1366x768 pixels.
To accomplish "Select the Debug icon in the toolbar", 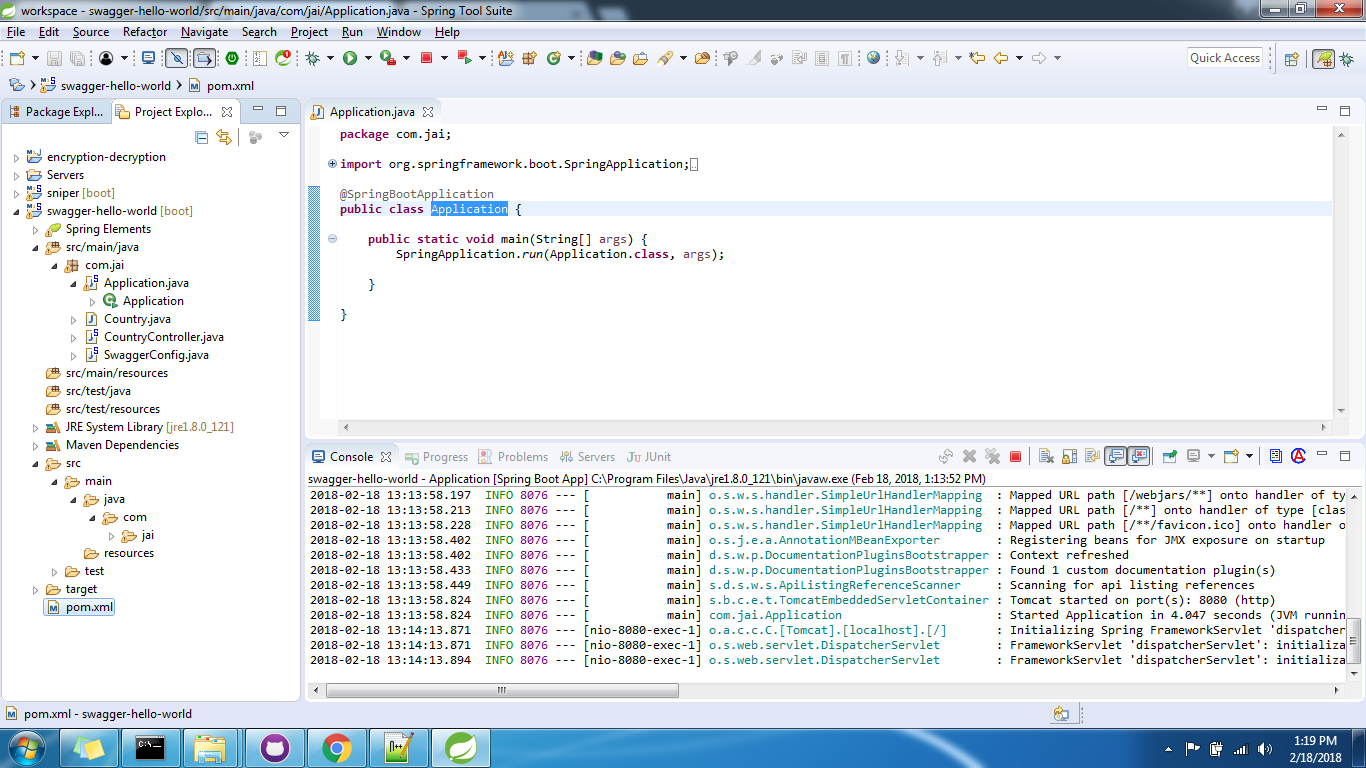I will click(x=312, y=57).
